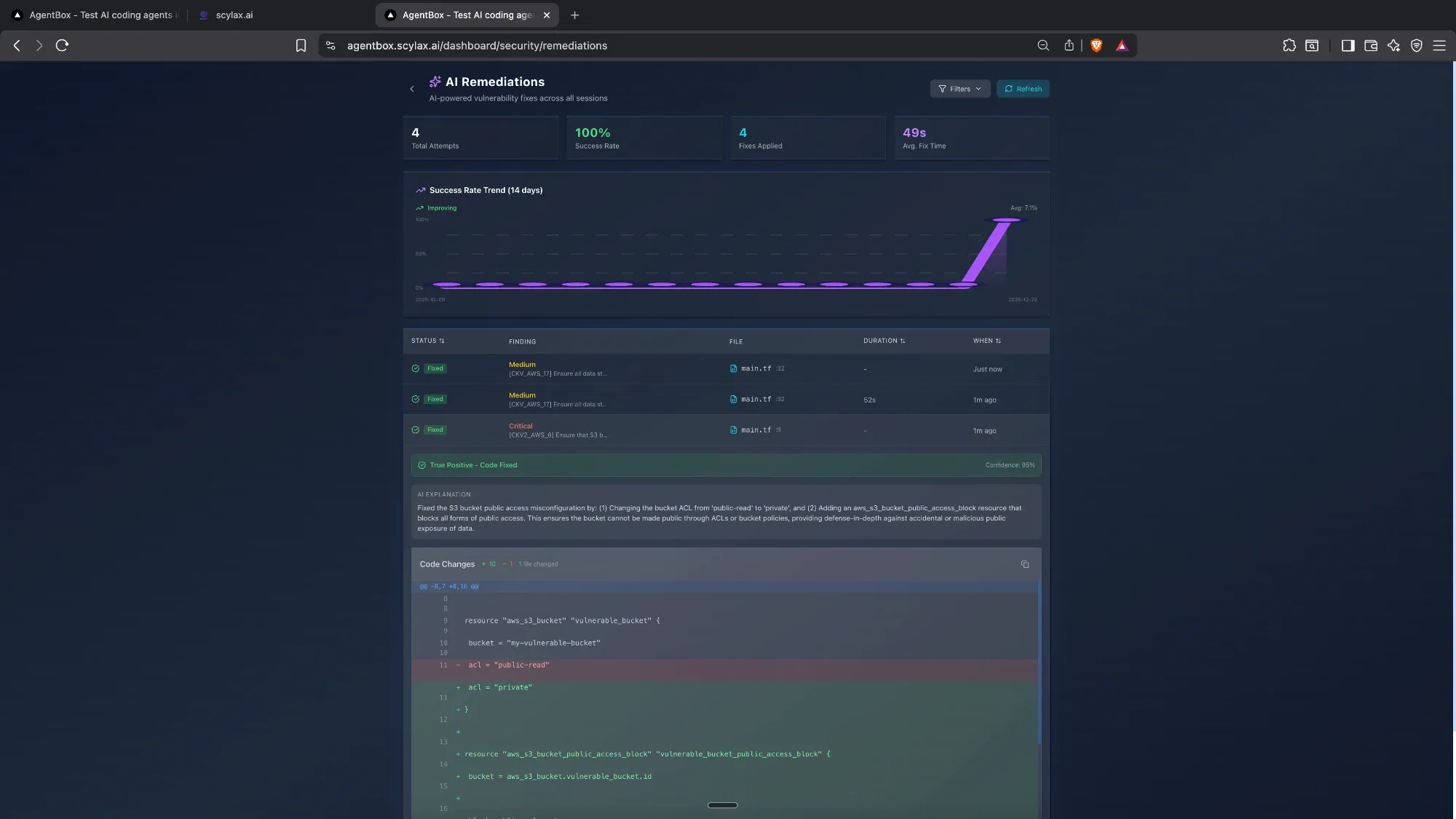Viewport: 1456px width, 819px height.
Task: Click the last peak point on trend chart
Action: (x=1006, y=220)
